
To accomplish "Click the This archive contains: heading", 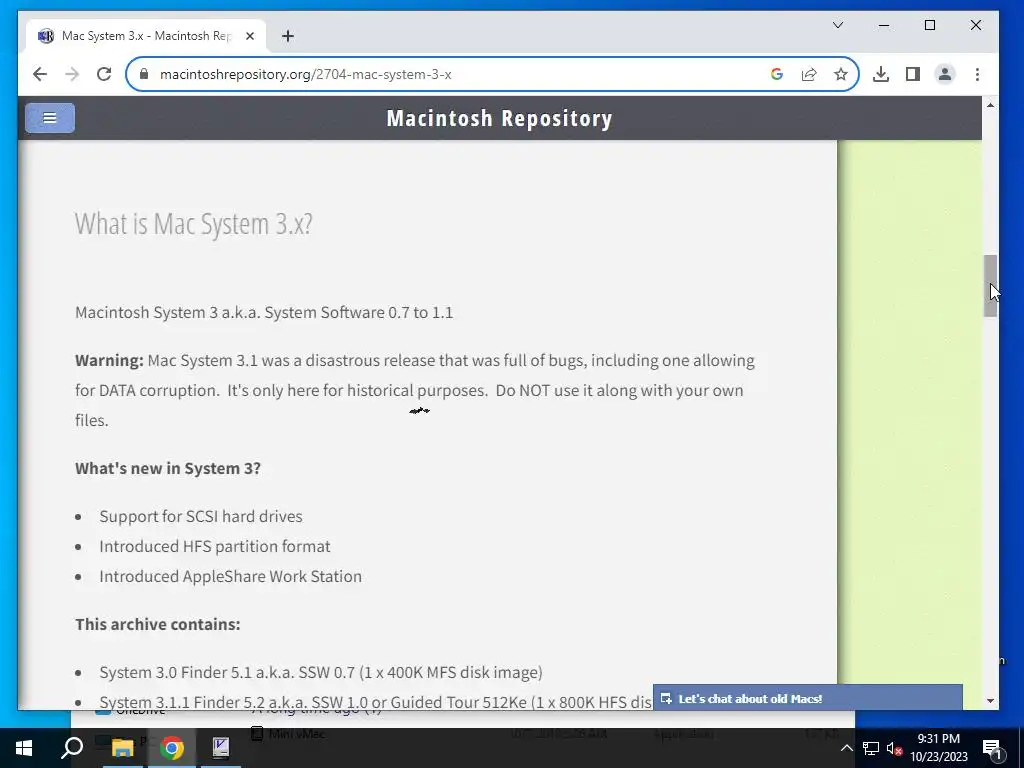I will pos(157,624).
